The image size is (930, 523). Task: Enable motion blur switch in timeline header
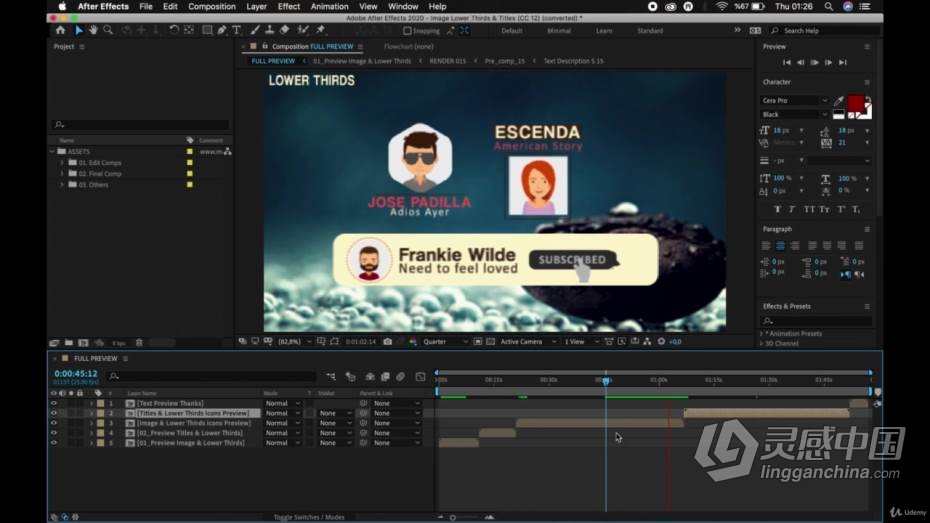[x=400, y=377]
